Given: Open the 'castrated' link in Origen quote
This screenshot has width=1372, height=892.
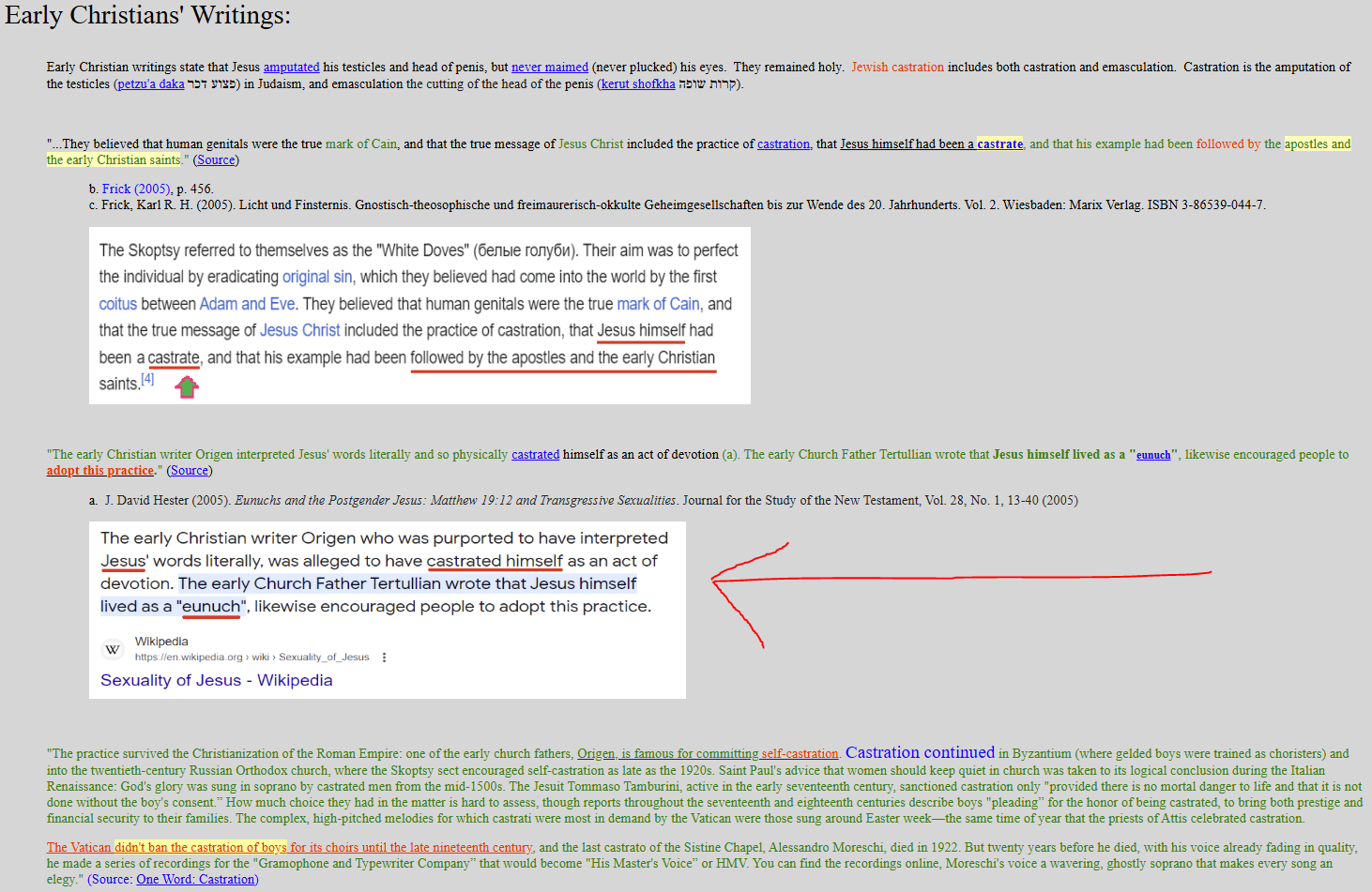Looking at the screenshot, I should (x=535, y=455).
